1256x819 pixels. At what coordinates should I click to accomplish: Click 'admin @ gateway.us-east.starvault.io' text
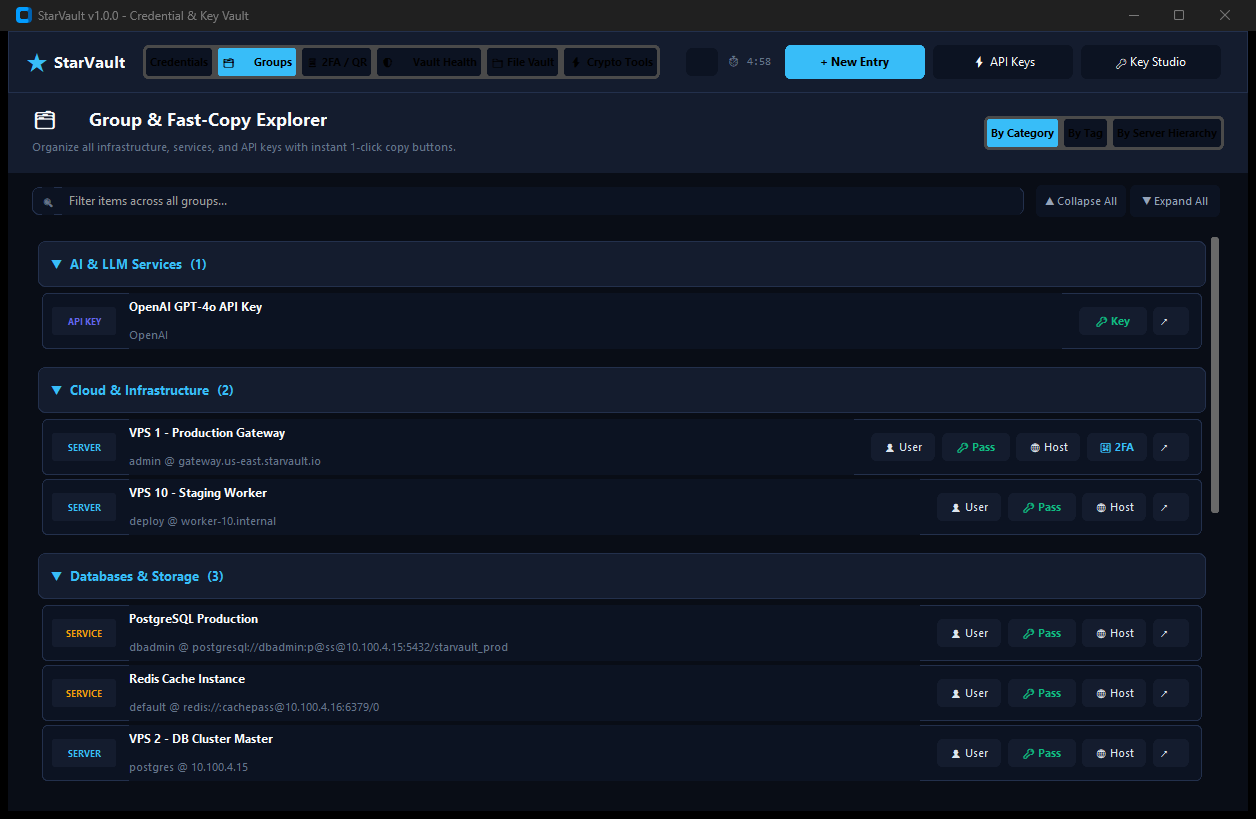coord(225,461)
